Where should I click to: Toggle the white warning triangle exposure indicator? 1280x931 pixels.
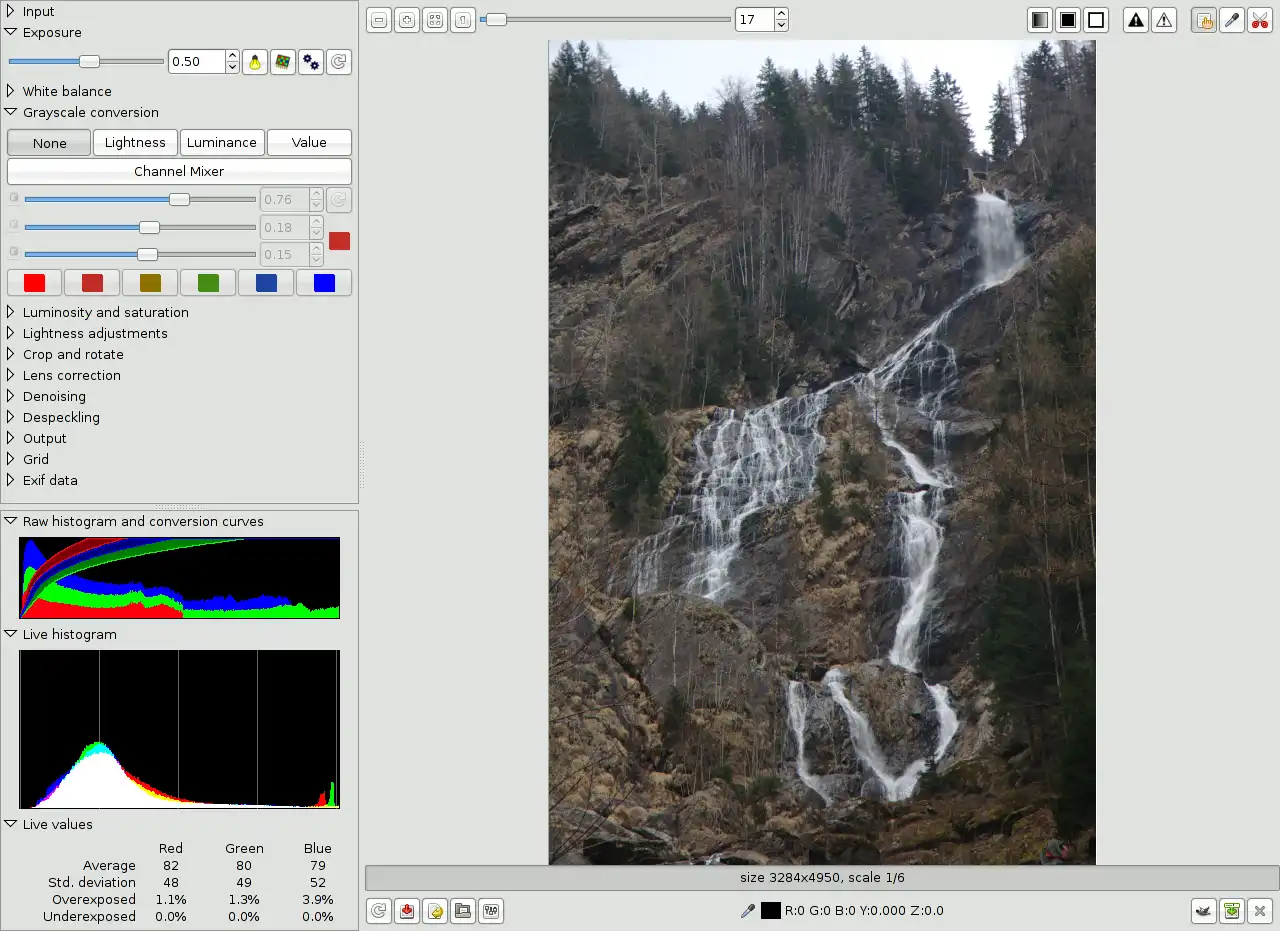pyautogui.click(x=1164, y=20)
